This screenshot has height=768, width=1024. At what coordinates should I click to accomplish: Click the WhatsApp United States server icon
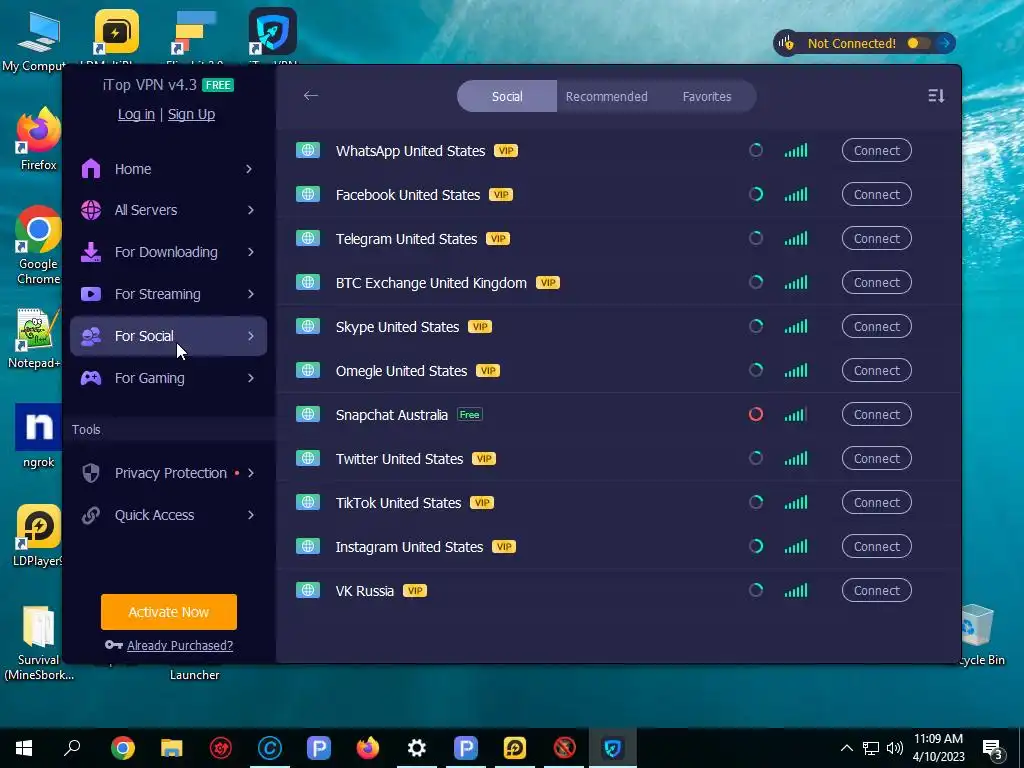coord(308,150)
